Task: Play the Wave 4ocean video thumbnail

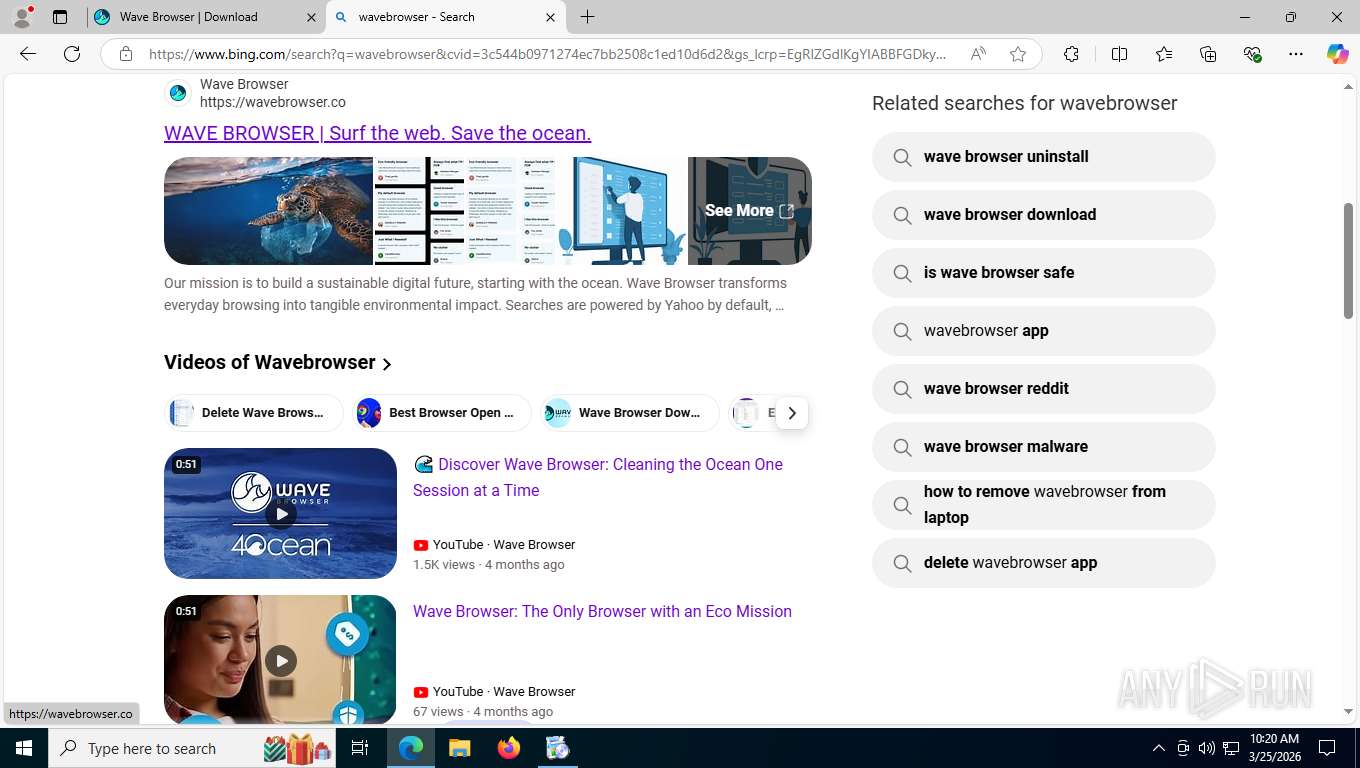Action: 280,513
